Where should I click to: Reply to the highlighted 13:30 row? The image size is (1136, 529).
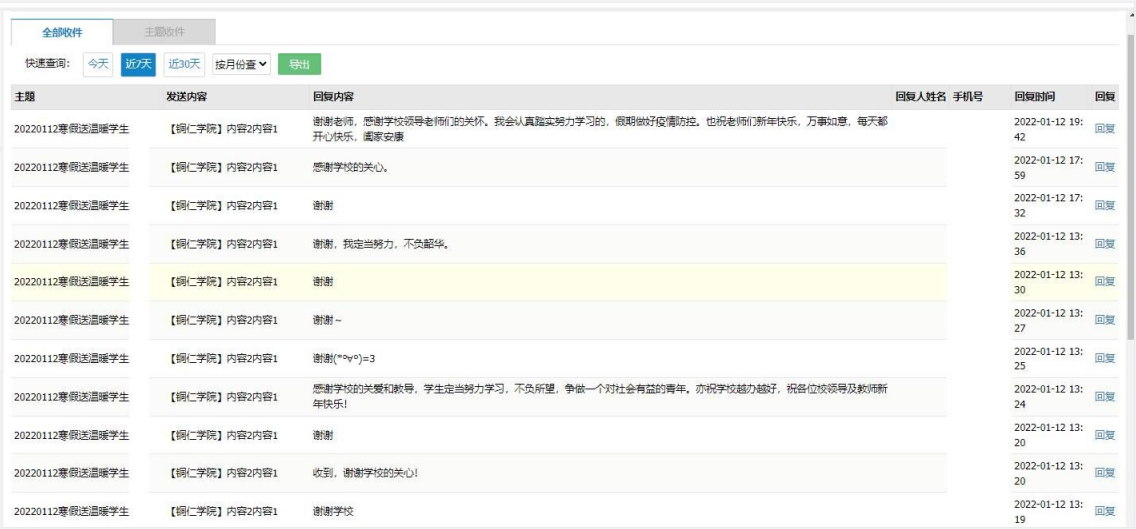pyautogui.click(x=1105, y=282)
